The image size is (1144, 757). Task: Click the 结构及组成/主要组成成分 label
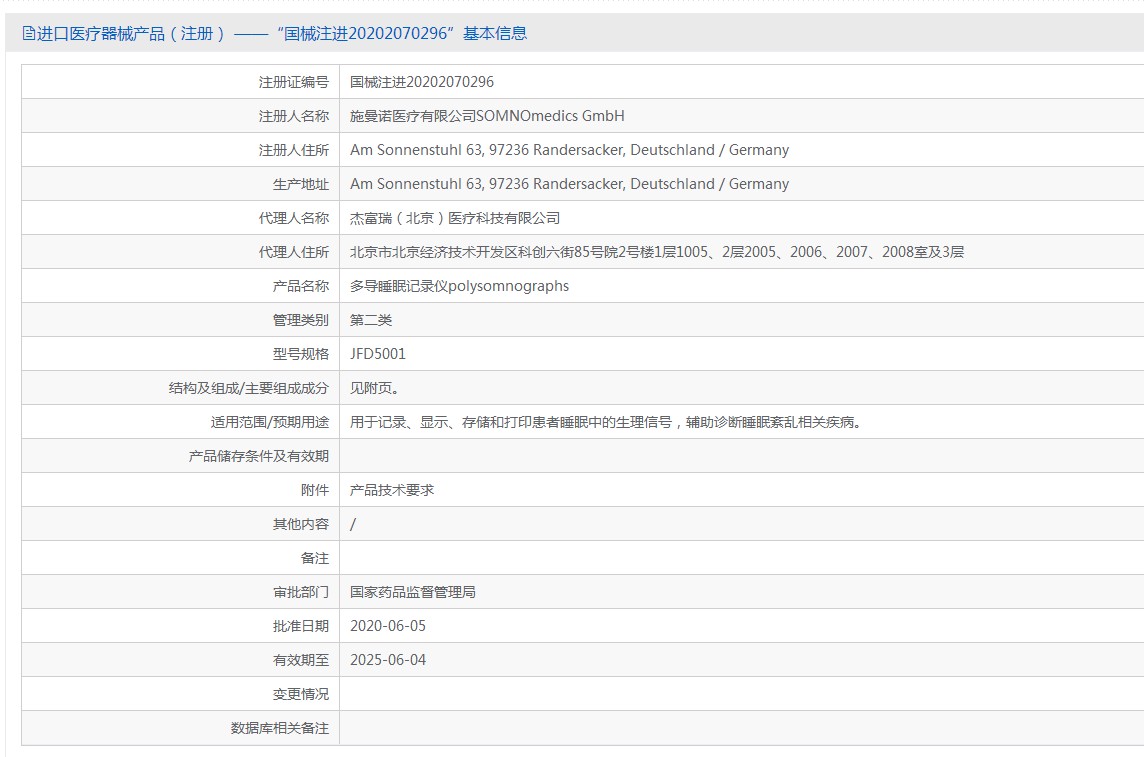[249, 388]
